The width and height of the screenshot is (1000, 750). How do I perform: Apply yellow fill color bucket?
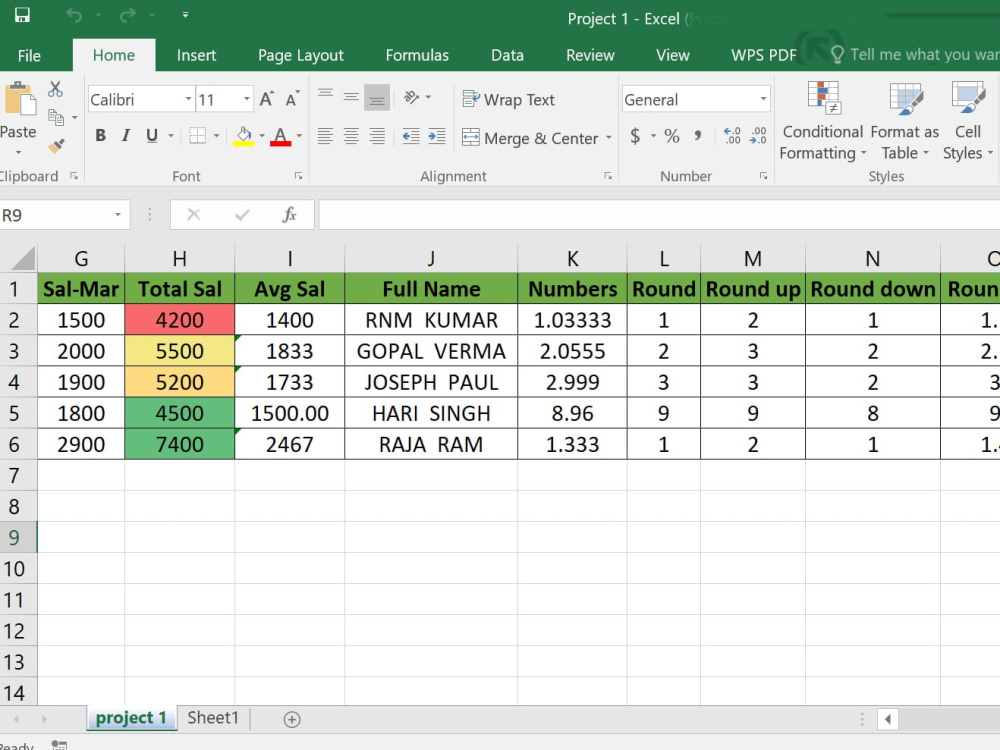click(x=244, y=136)
